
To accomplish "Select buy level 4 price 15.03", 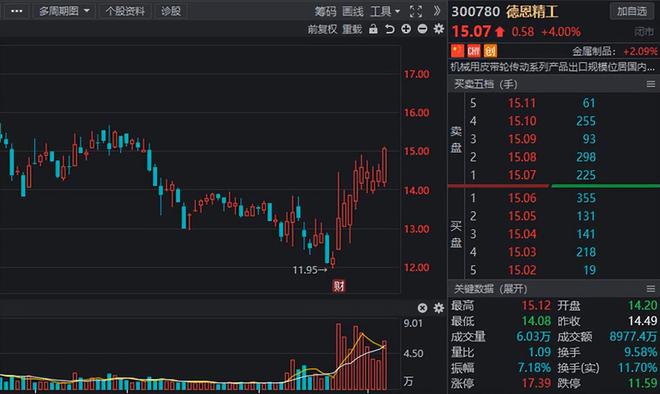I will [x=522, y=252].
